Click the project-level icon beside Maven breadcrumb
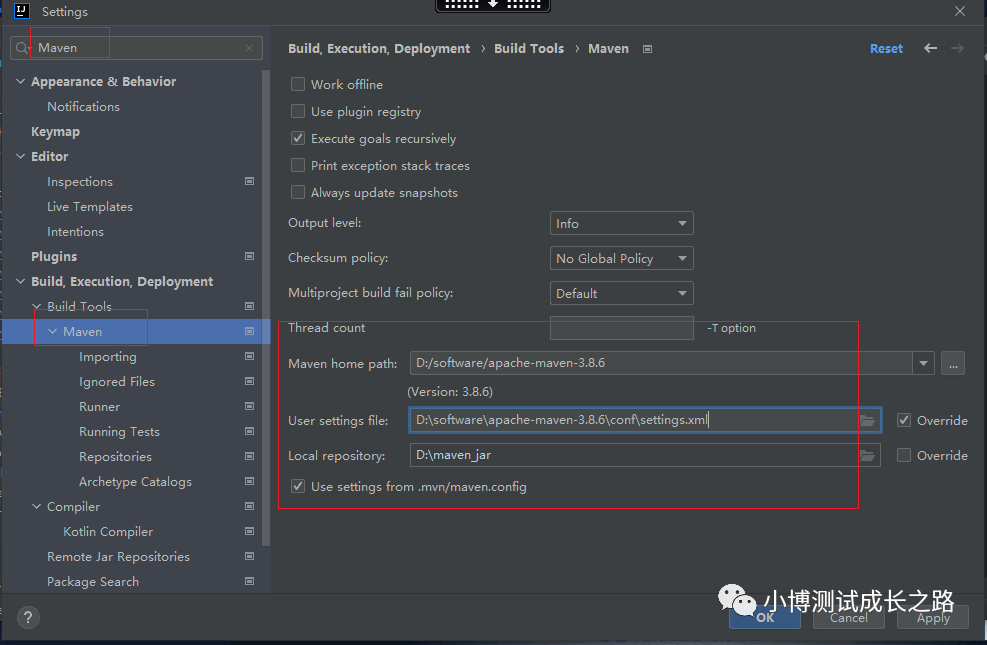The height and width of the screenshot is (645, 987). (647, 49)
